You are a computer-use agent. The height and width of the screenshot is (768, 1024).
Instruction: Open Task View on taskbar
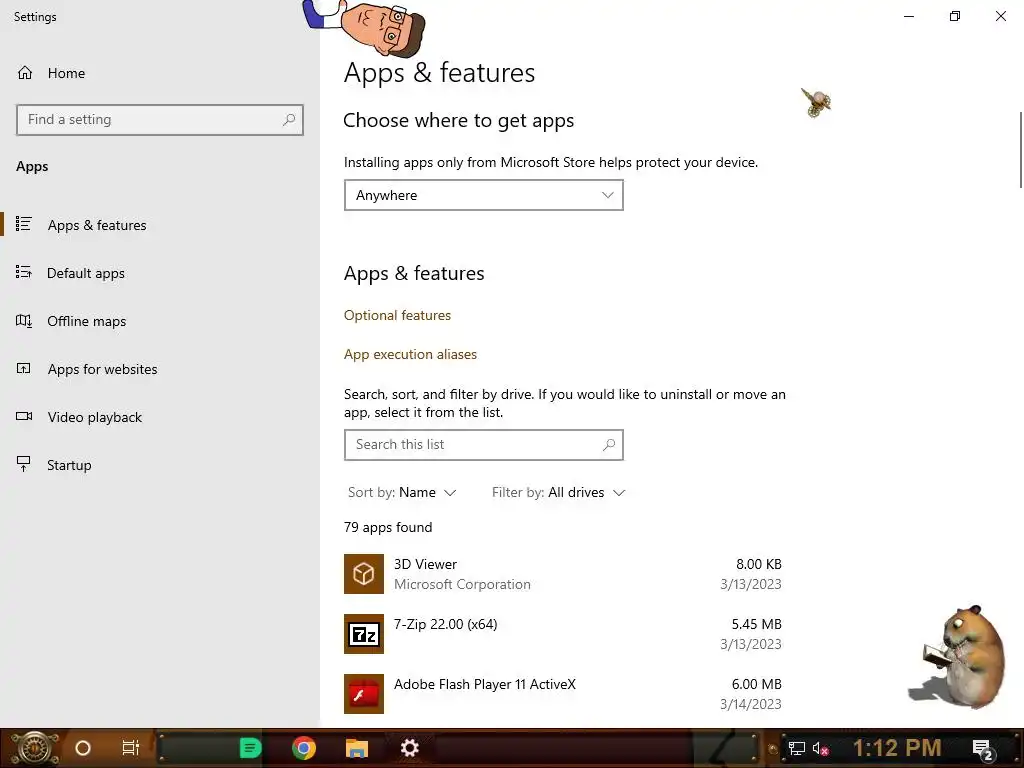tap(131, 748)
